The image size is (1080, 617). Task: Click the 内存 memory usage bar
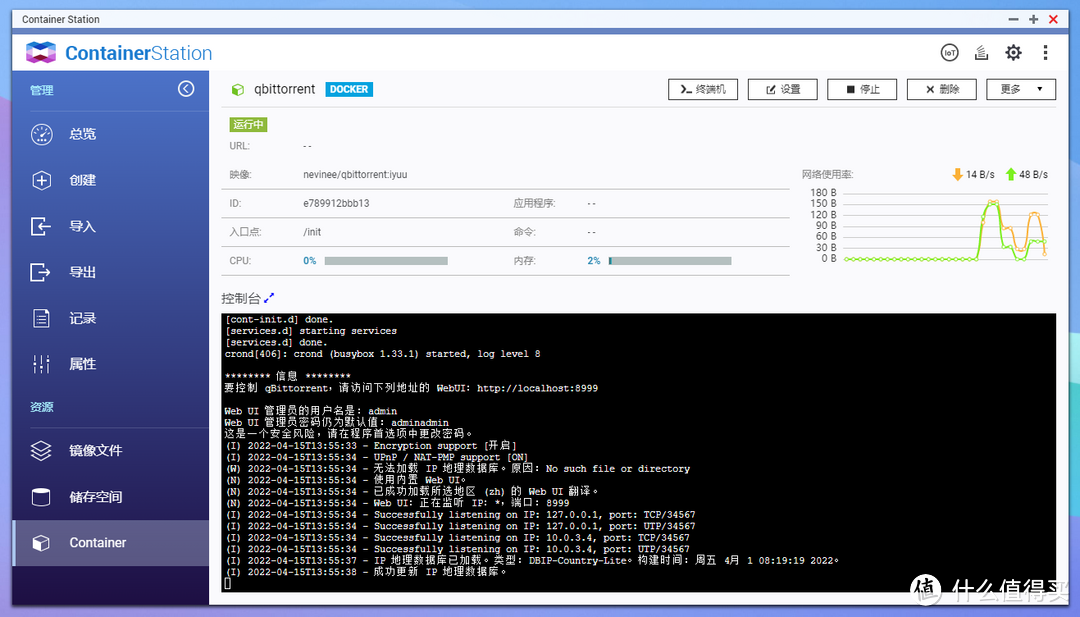pyautogui.click(x=670, y=261)
